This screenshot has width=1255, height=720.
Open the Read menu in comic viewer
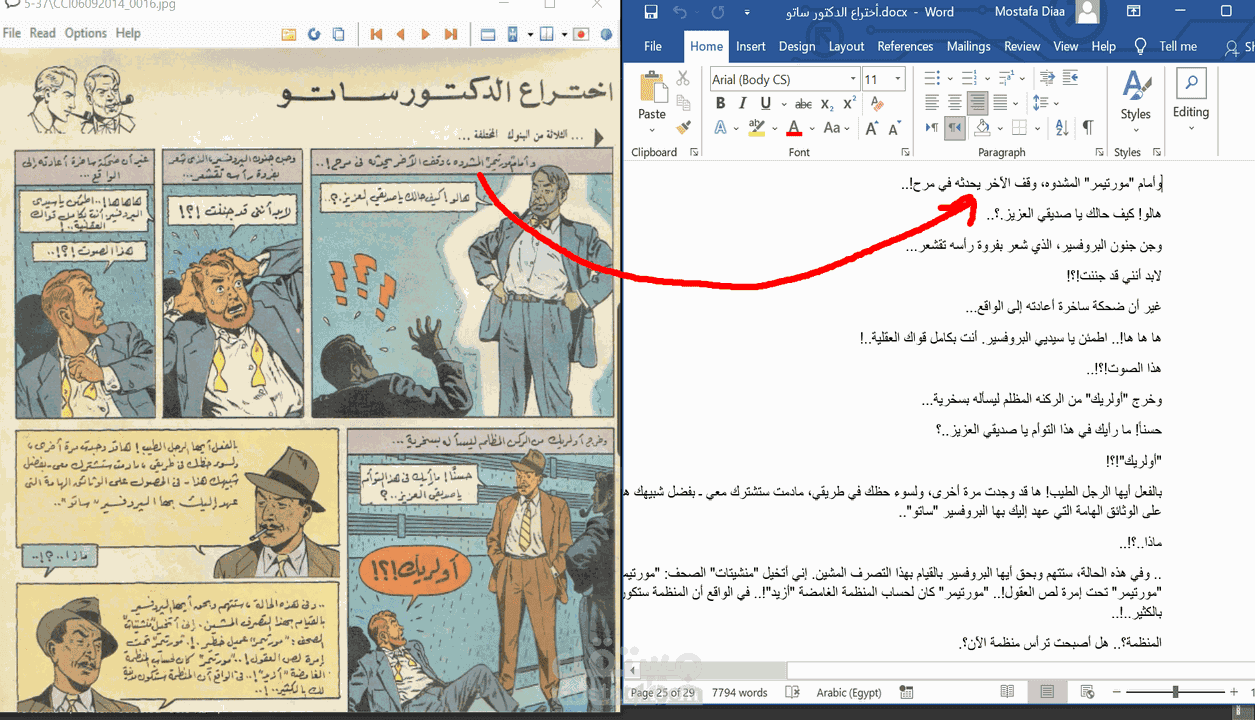point(43,33)
